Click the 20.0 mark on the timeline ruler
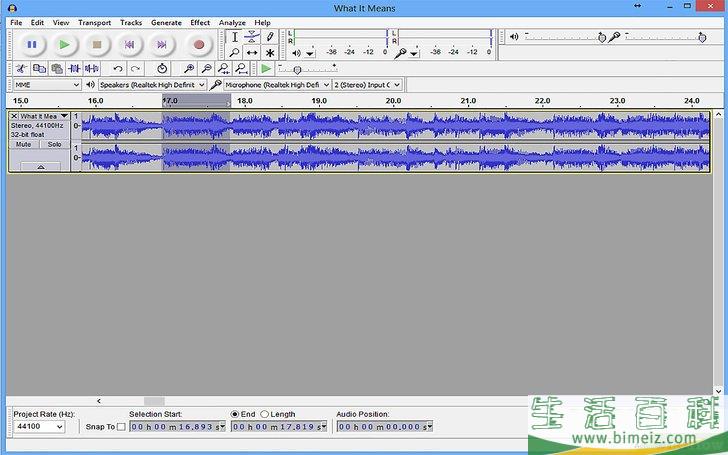 tap(393, 101)
